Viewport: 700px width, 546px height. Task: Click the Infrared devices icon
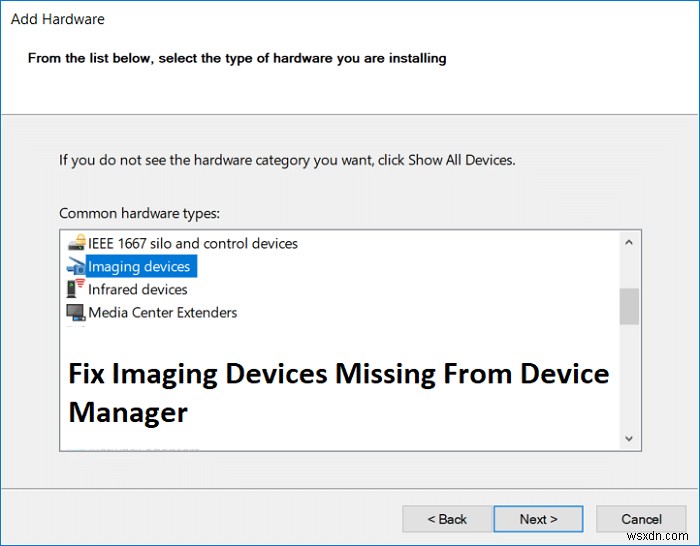(x=76, y=289)
